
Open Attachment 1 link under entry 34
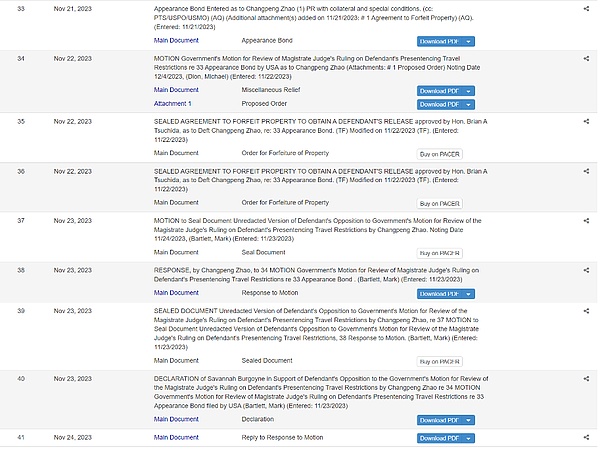172,104
